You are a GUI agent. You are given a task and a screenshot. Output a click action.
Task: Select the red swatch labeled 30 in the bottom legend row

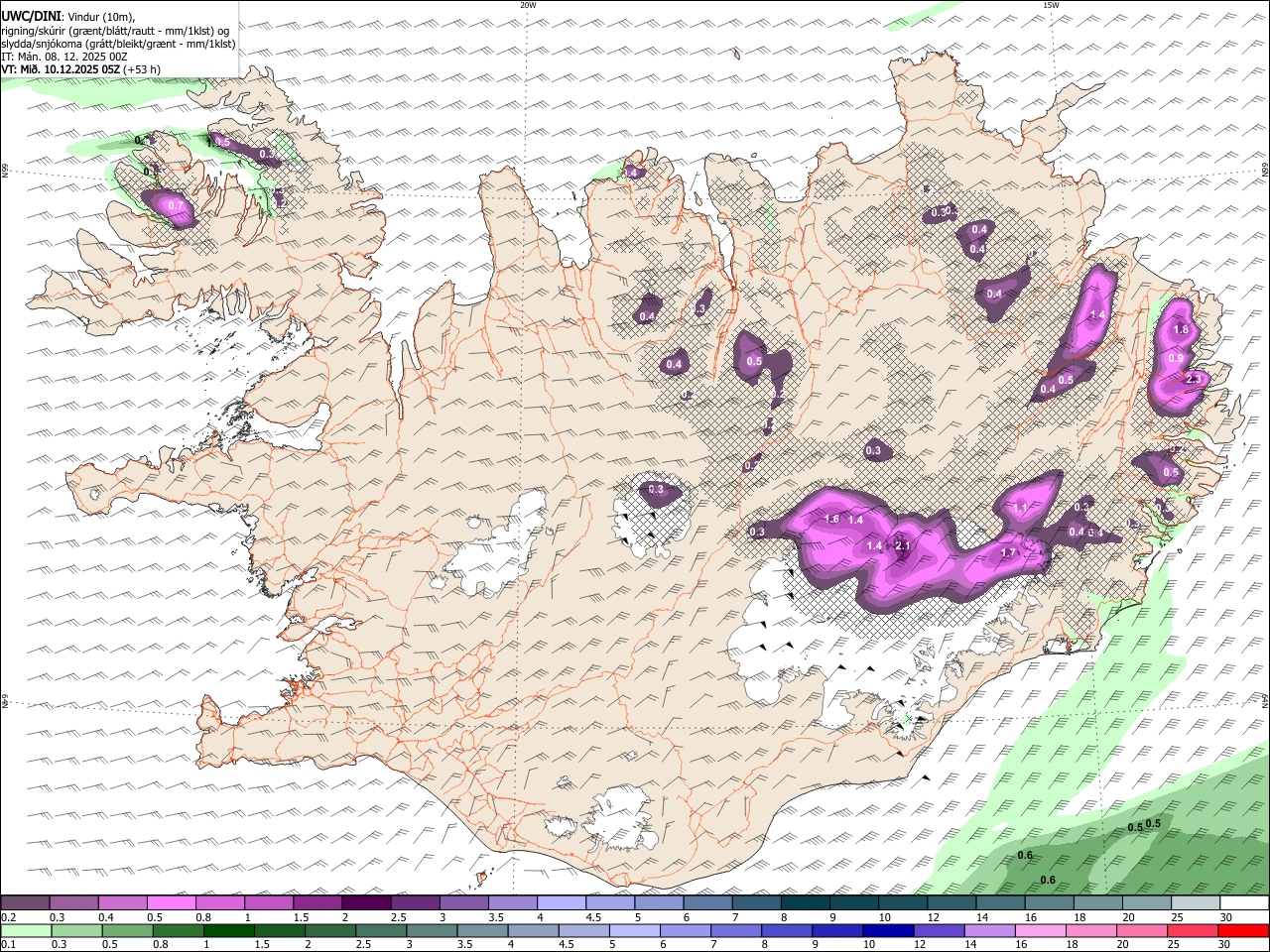[x=1243, y=930]
